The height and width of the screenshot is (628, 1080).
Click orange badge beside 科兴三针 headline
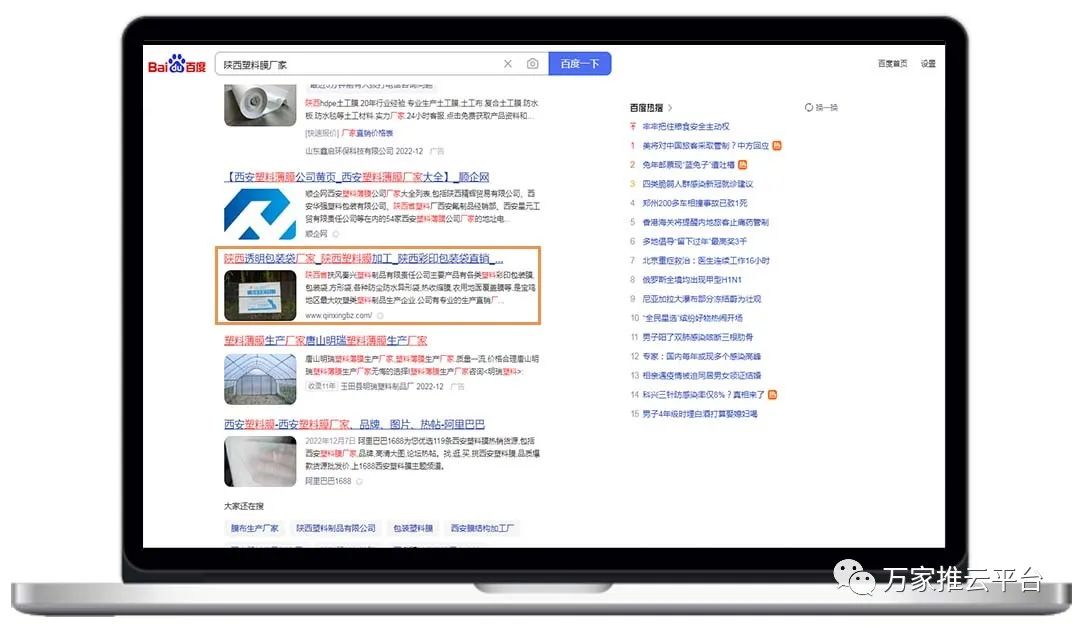point(773,395)
